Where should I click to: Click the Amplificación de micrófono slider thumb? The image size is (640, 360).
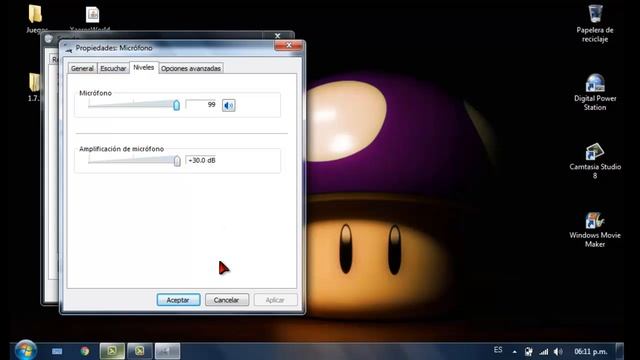(177, 161)
